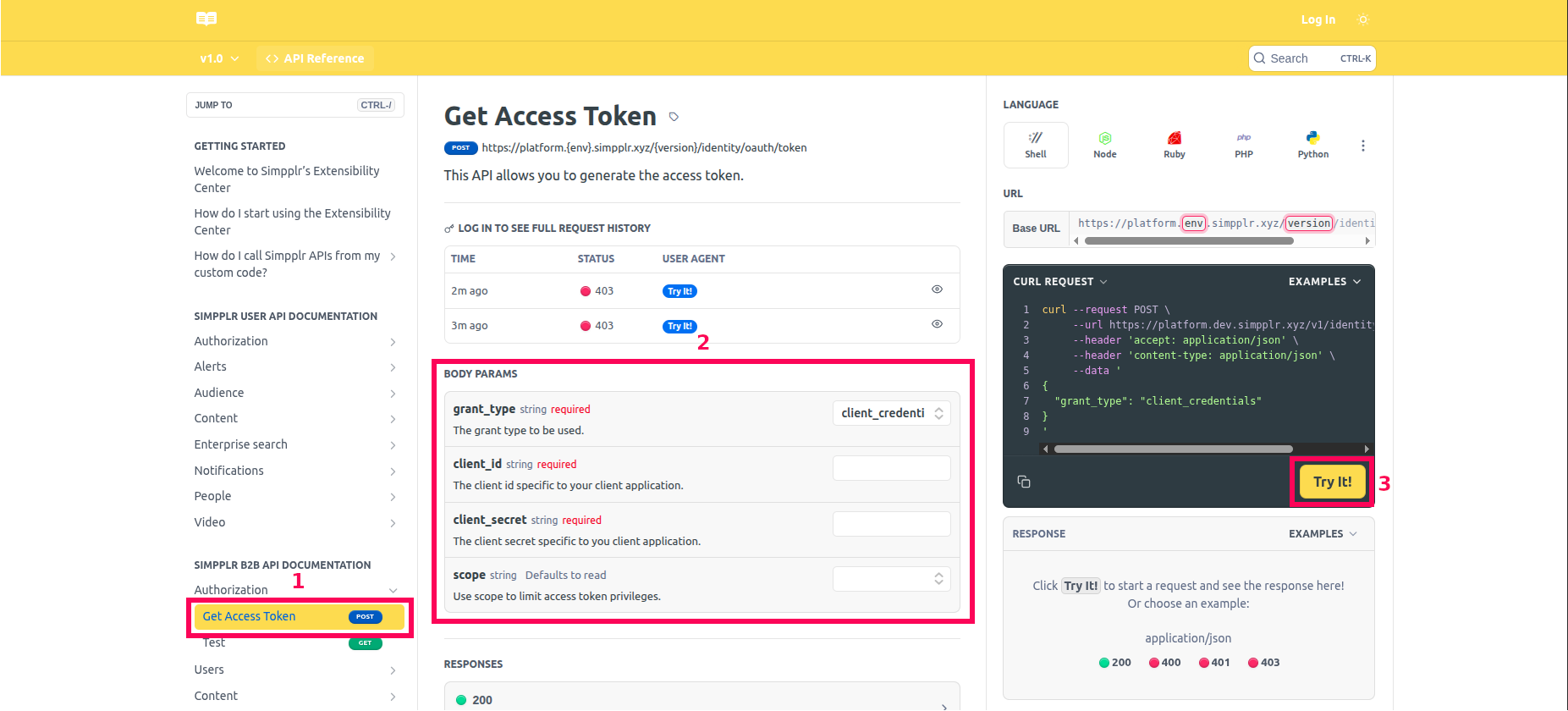Choose the 403 example response
The height and width of the screenshot is (711, 1568).
1263,663
